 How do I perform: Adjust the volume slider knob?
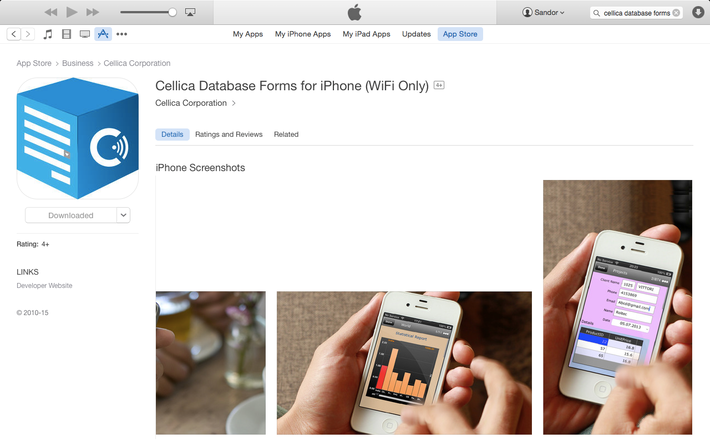(x=173, y=12)
